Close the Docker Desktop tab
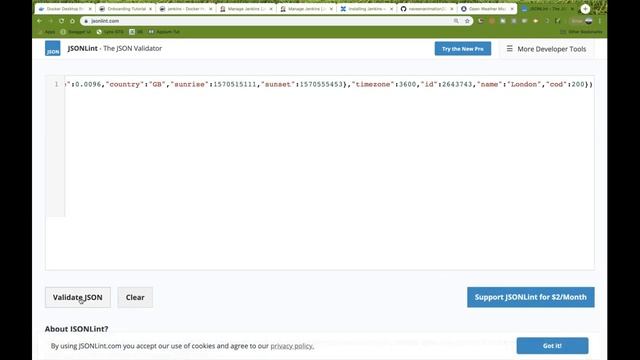The width and height of the screenshot is (640, 360). (x=90, y=9)
